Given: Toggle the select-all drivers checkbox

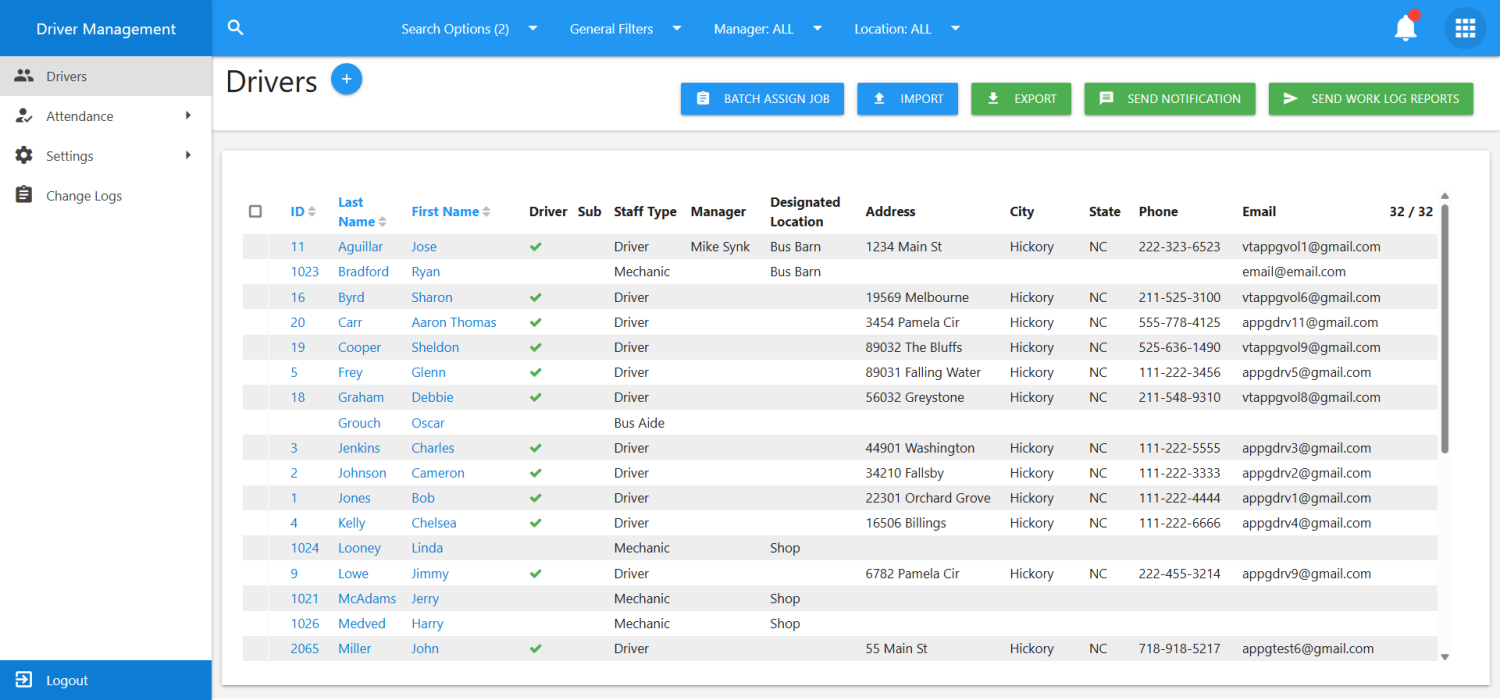Looking at the screenshot, I should click(x=255, y=212).
